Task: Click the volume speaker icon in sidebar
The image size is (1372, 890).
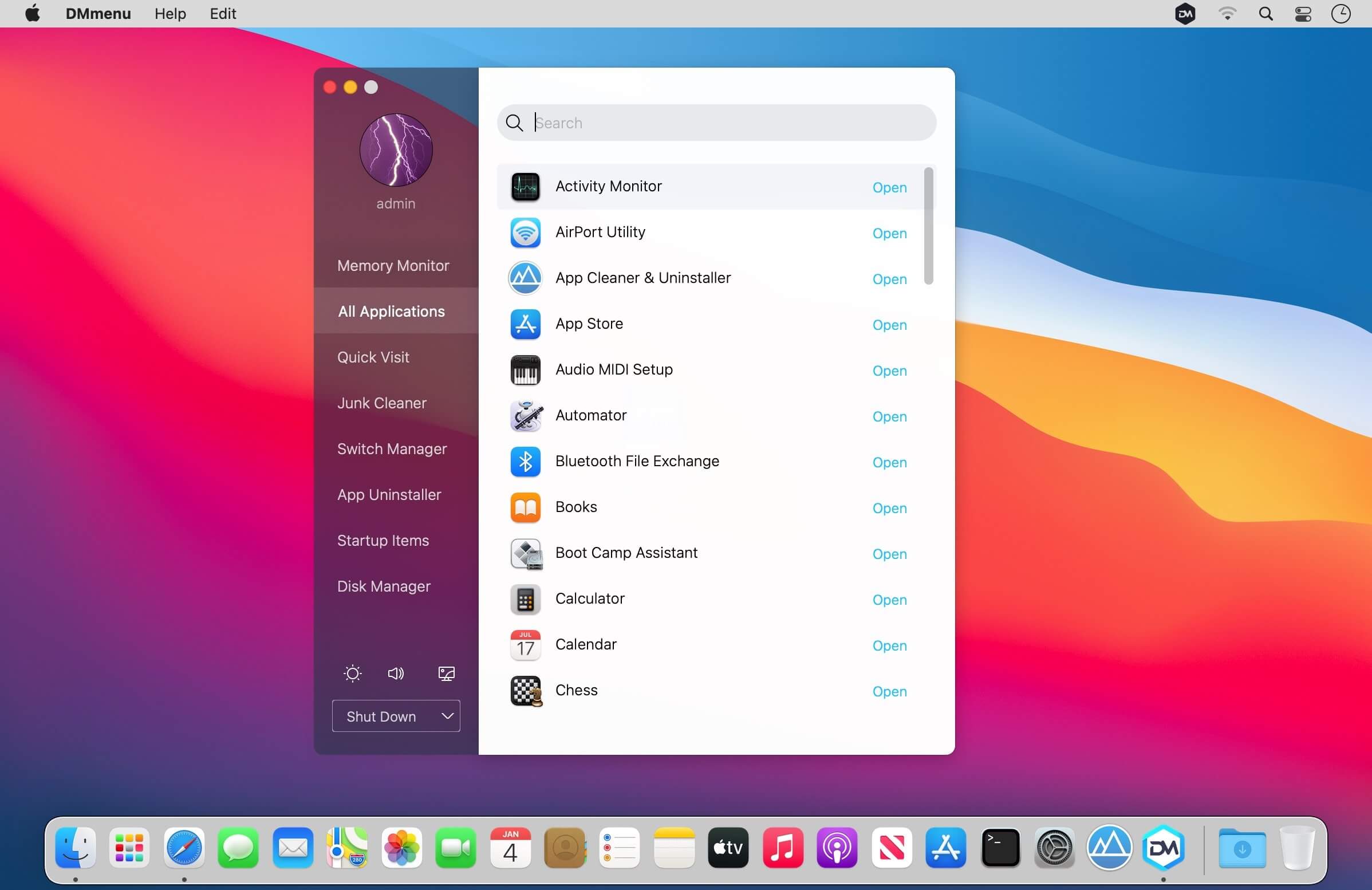Action: point(396,674)
